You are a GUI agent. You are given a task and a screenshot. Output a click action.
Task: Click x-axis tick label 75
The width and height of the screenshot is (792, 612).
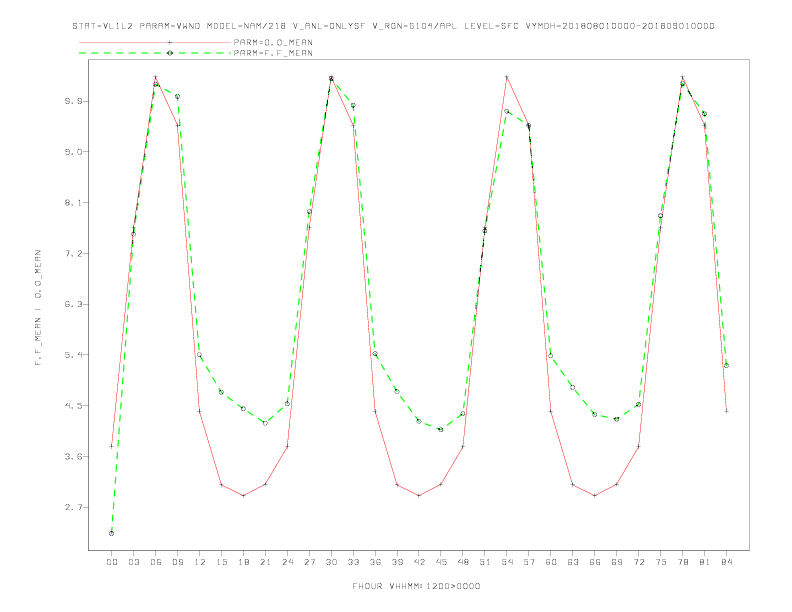point(661,562)
